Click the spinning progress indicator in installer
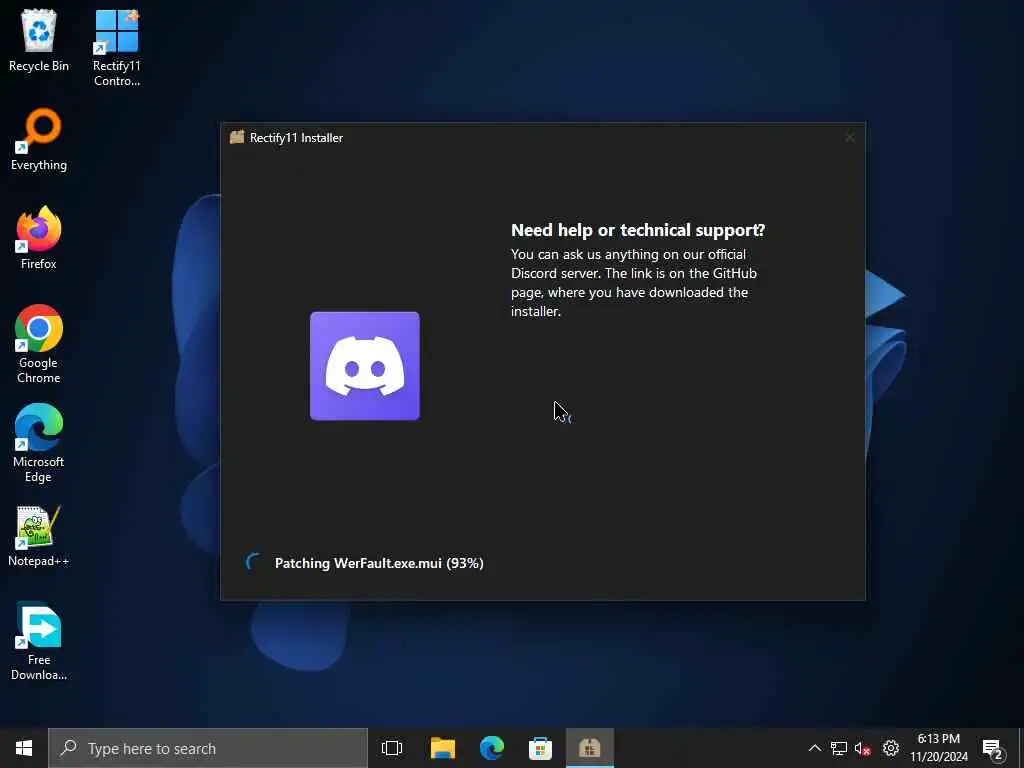1024x768 pixels. coord(253,562)
